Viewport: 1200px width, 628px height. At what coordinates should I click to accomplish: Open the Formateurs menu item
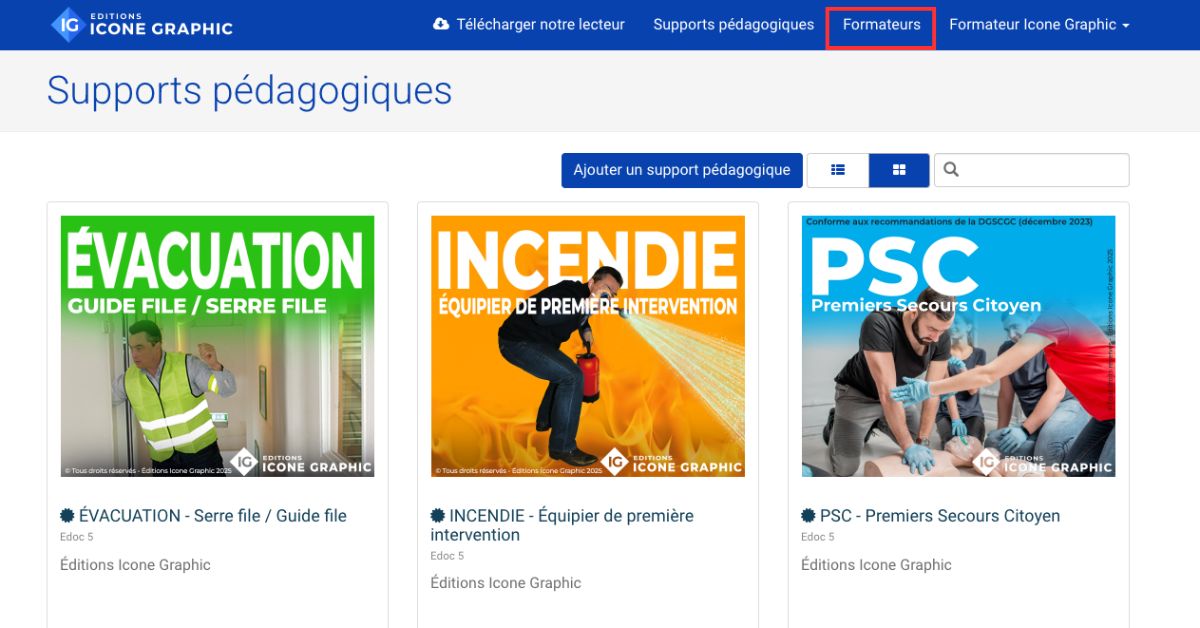tap(881, 25)
